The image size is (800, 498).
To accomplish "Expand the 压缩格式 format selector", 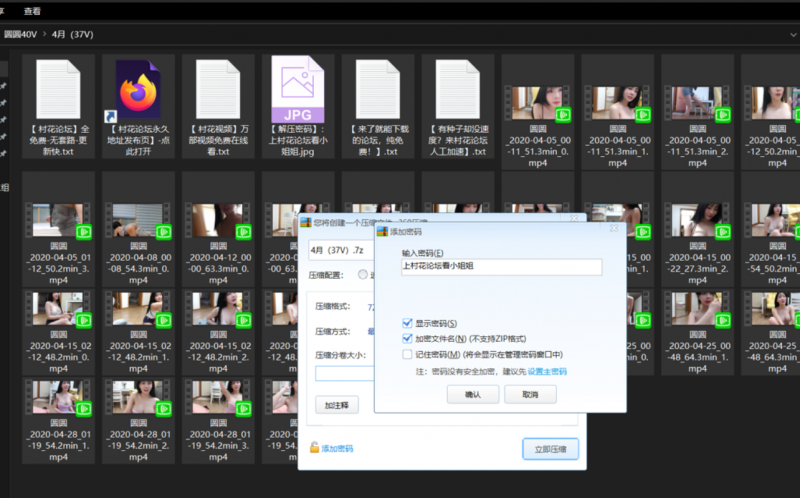I will [x=371, y=307].
